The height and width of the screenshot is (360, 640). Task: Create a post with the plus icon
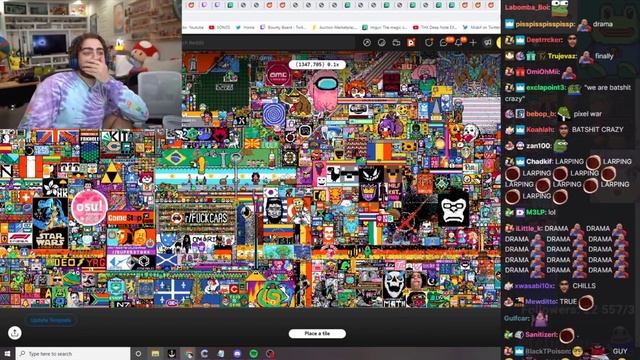coord(473,43)
